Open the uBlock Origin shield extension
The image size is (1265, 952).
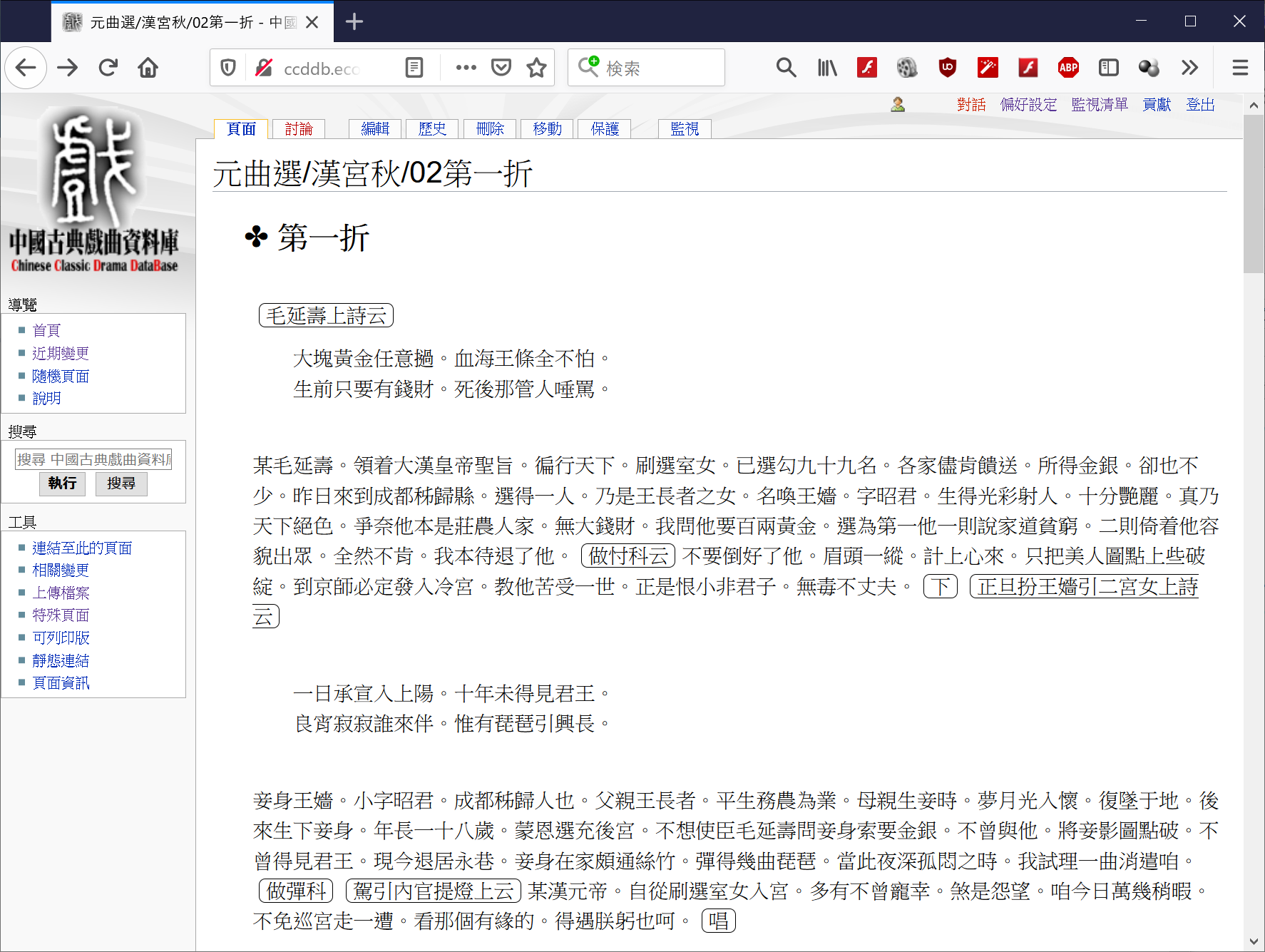(x=947, y=68)
